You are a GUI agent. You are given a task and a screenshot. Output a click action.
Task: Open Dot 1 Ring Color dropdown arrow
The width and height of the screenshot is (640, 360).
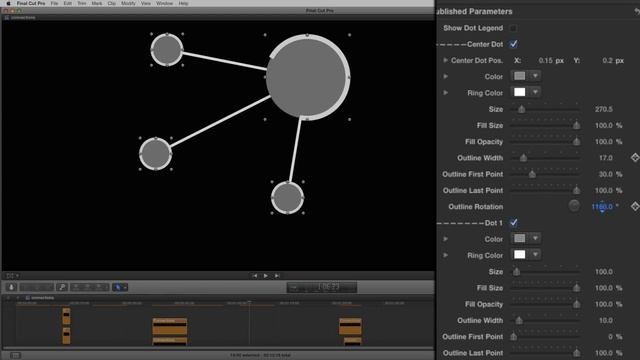tap(535, 255)
